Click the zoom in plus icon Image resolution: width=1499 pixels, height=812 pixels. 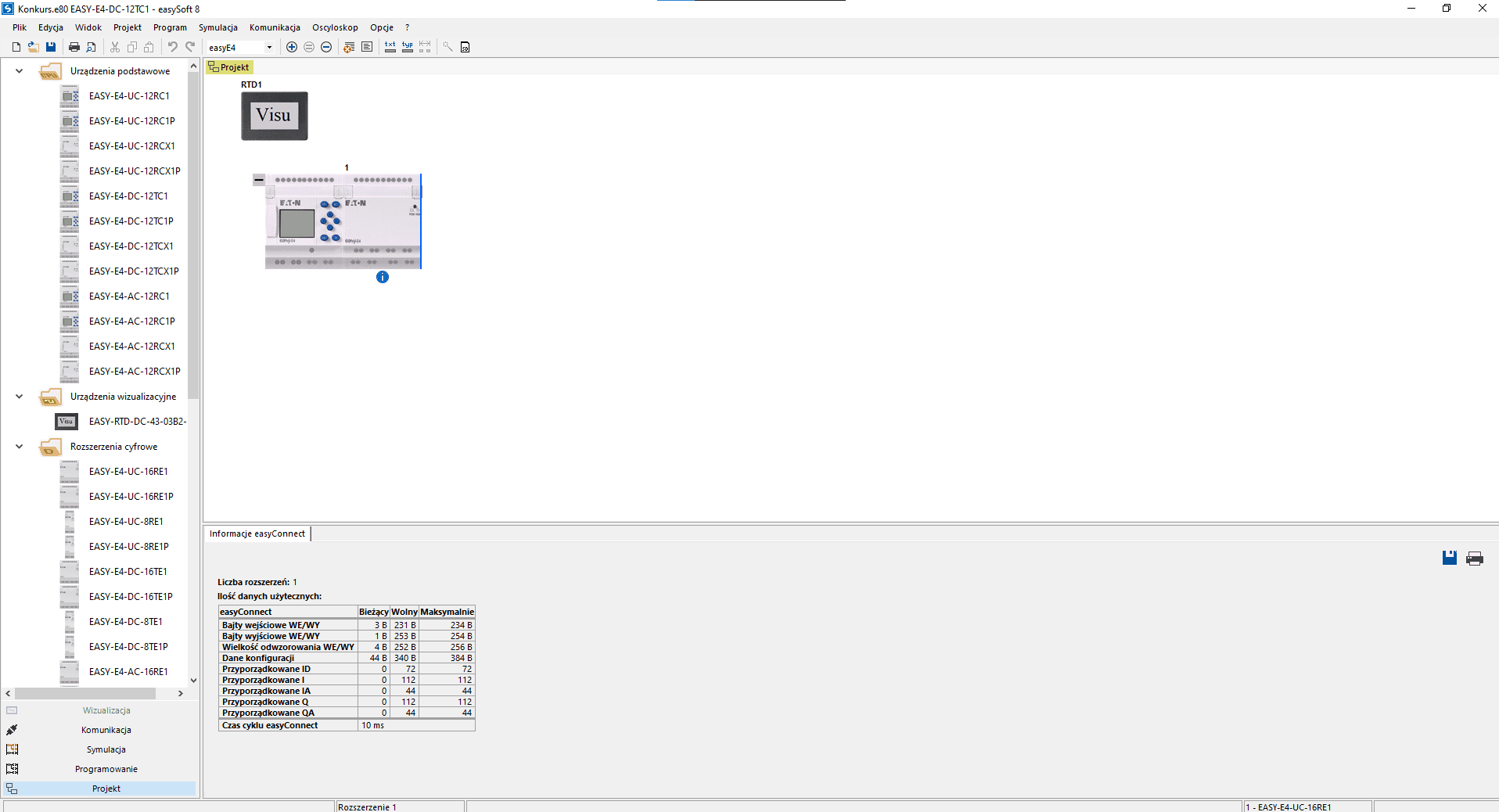(292, 47)
